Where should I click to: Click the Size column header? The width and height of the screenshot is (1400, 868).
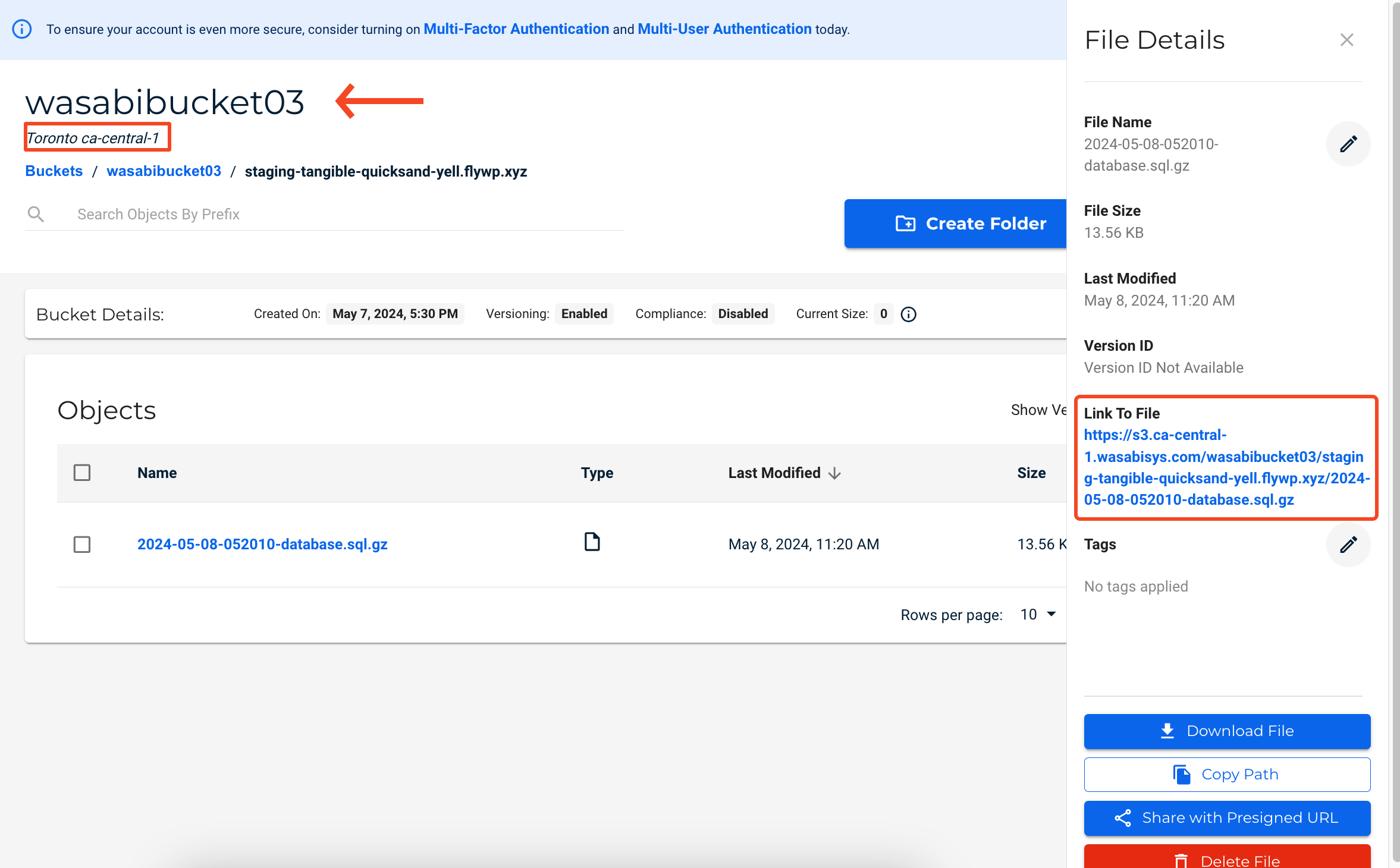(x=1031, y=473)
